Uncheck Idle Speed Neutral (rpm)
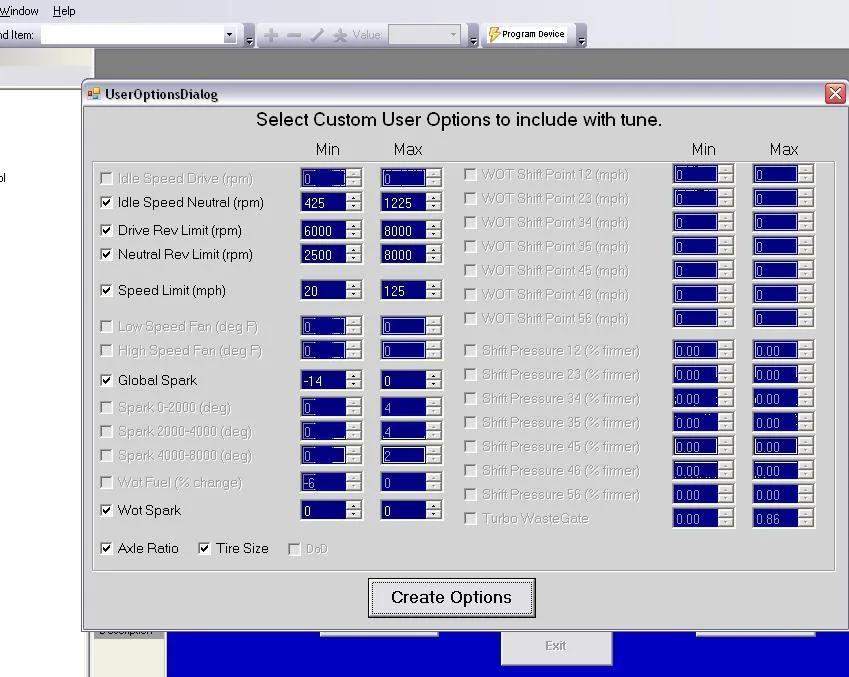849x677 pixels. pyautogui.click(x=106, y=203)
